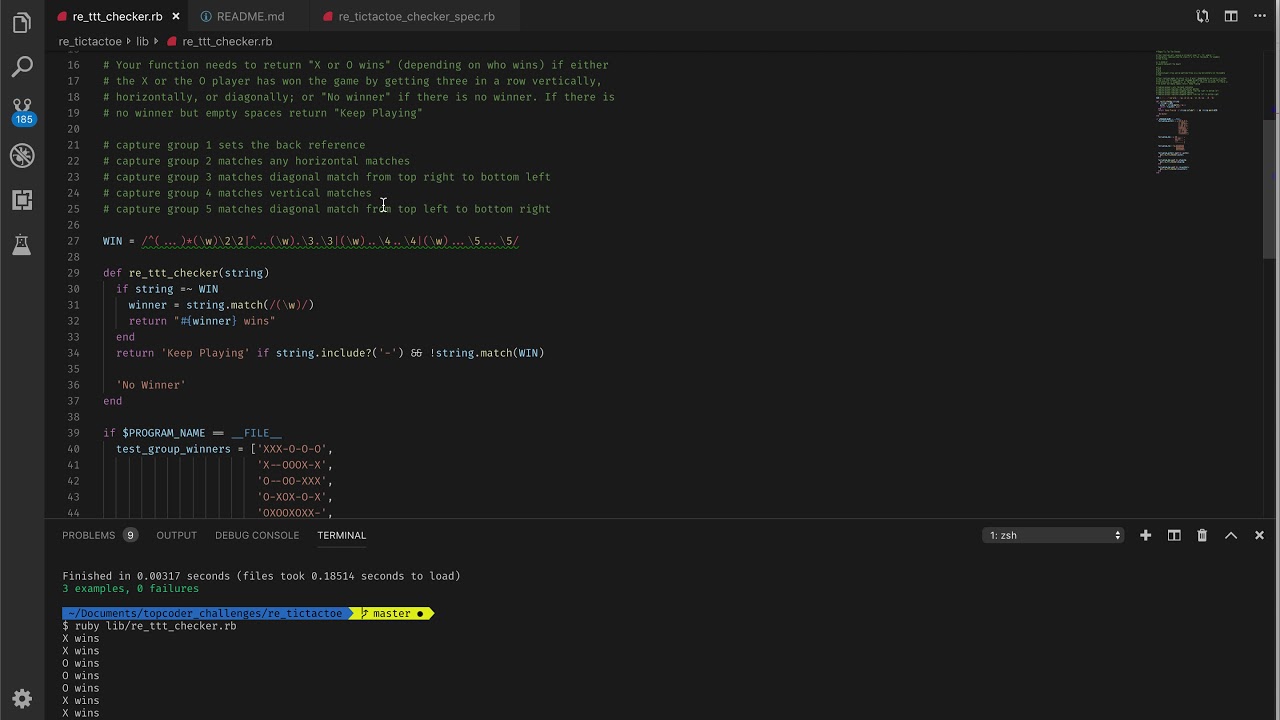
Task: Close the re_ttt_checker.rb tab
Action: (176, 16)
